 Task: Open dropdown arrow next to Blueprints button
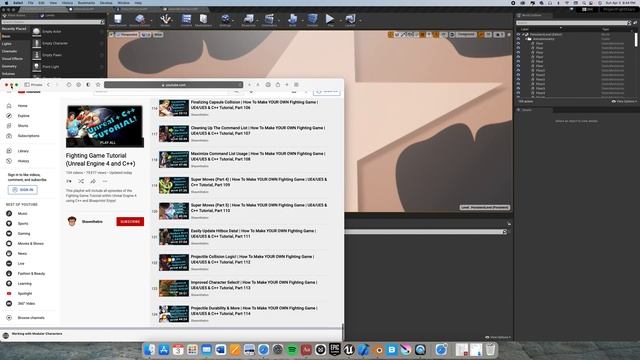(x=258, y=20)
